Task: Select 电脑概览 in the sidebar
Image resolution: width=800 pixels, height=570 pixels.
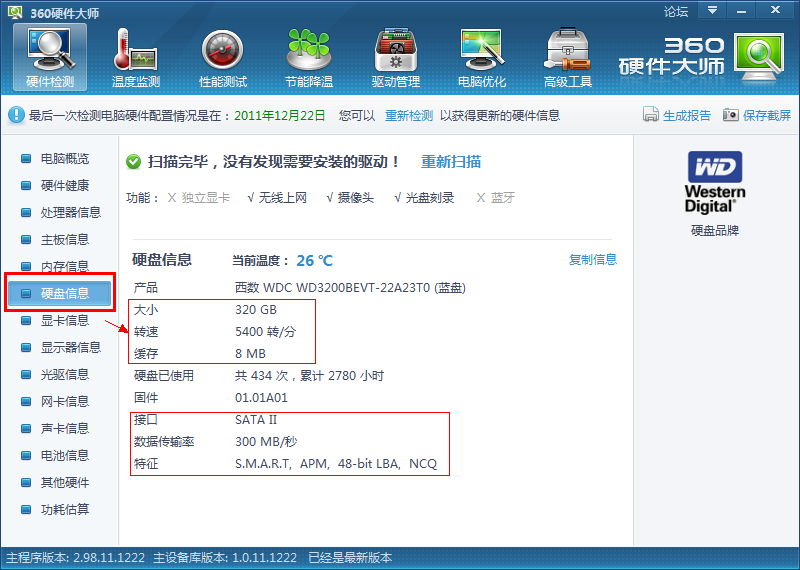Action: [x=64, y=159]
